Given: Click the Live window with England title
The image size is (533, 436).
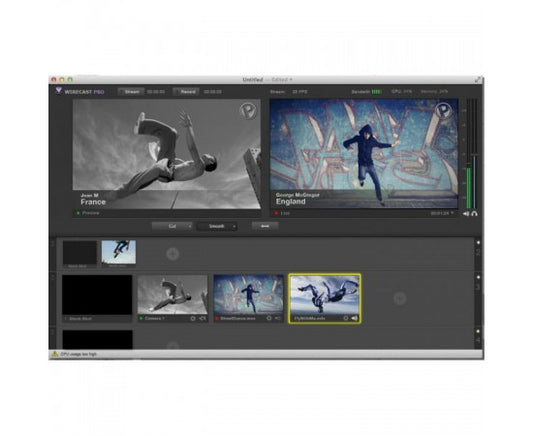Looking at the screenshot, I should tap(364, 154).
